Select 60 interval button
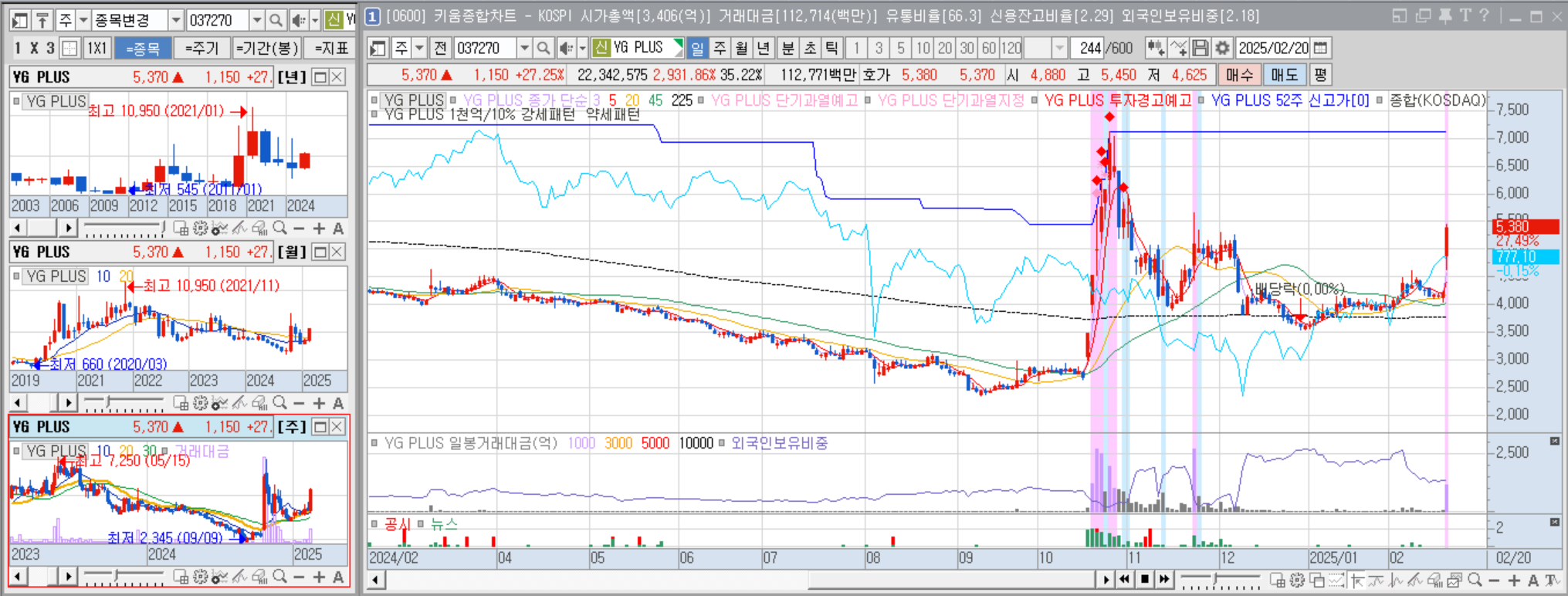 point(989,48)
